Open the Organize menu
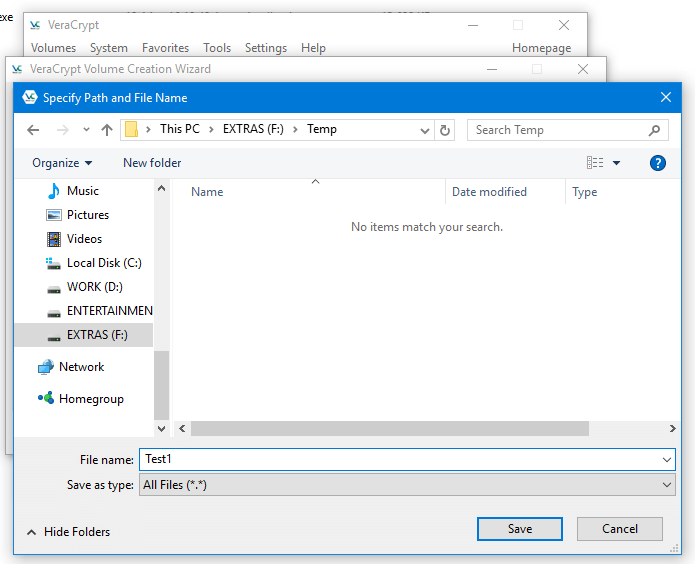This screenshot has width=695, height=564. (x=62, y=163)
